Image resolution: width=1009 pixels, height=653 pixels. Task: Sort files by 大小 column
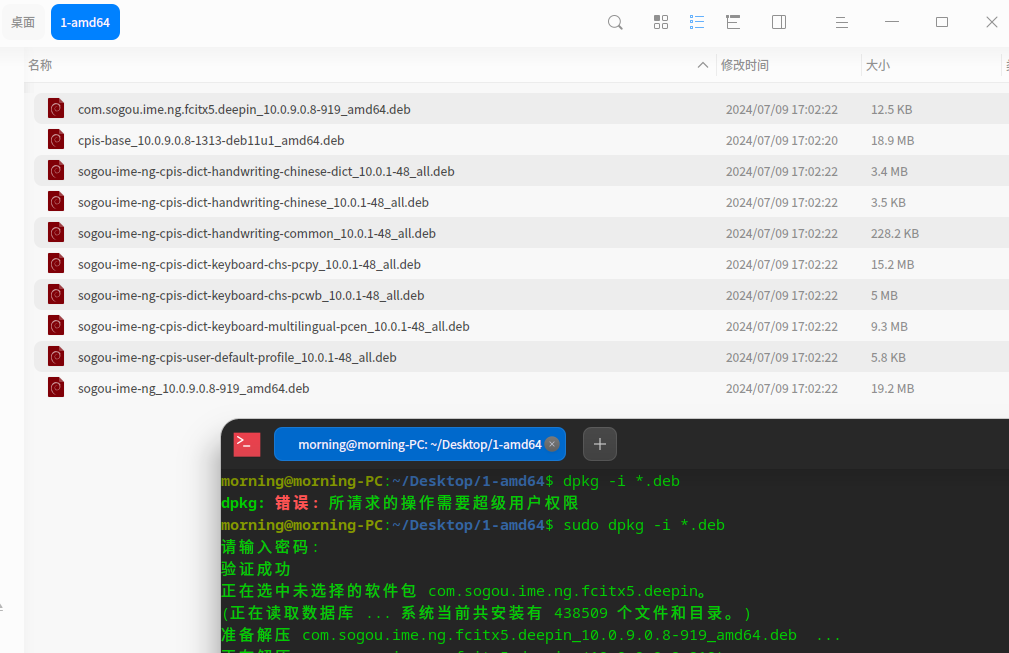point(878,65)
